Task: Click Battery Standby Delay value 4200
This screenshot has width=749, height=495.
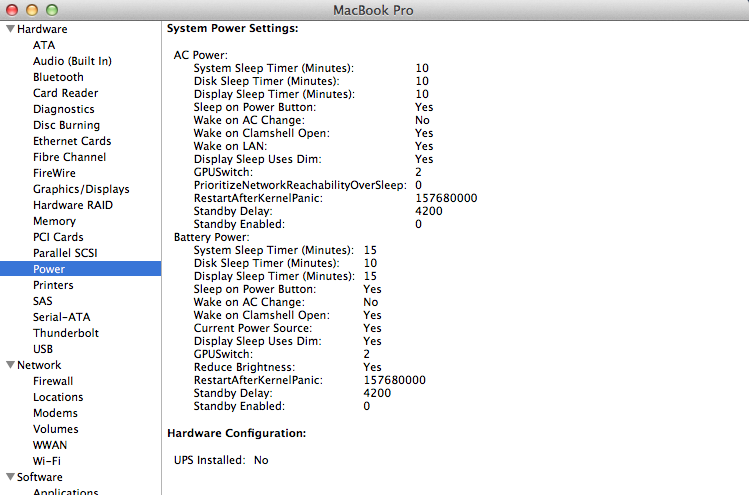Action: coord(377,393)
